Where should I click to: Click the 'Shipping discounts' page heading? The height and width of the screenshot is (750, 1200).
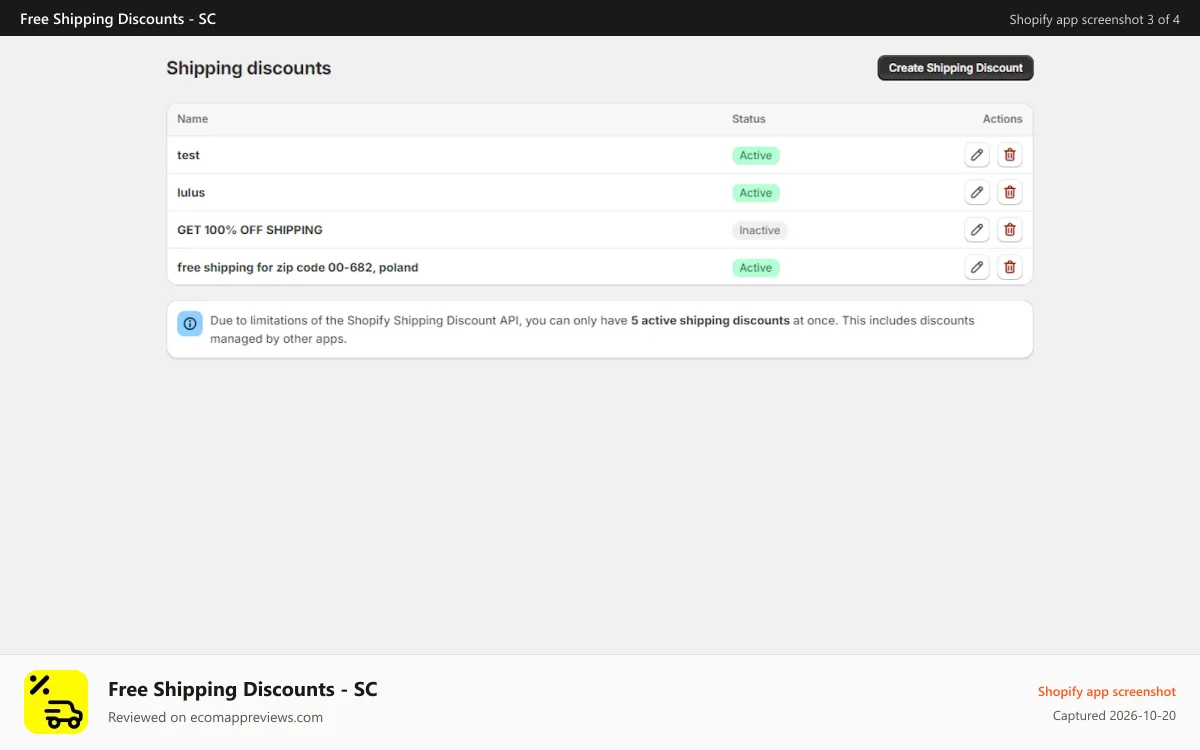coord(249,68)
